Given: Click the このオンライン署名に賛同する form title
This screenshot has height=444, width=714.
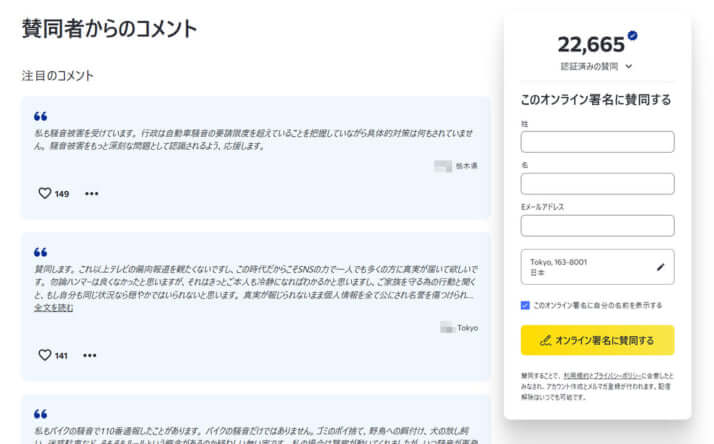Looking at the screenshot, I should (596, 100).
